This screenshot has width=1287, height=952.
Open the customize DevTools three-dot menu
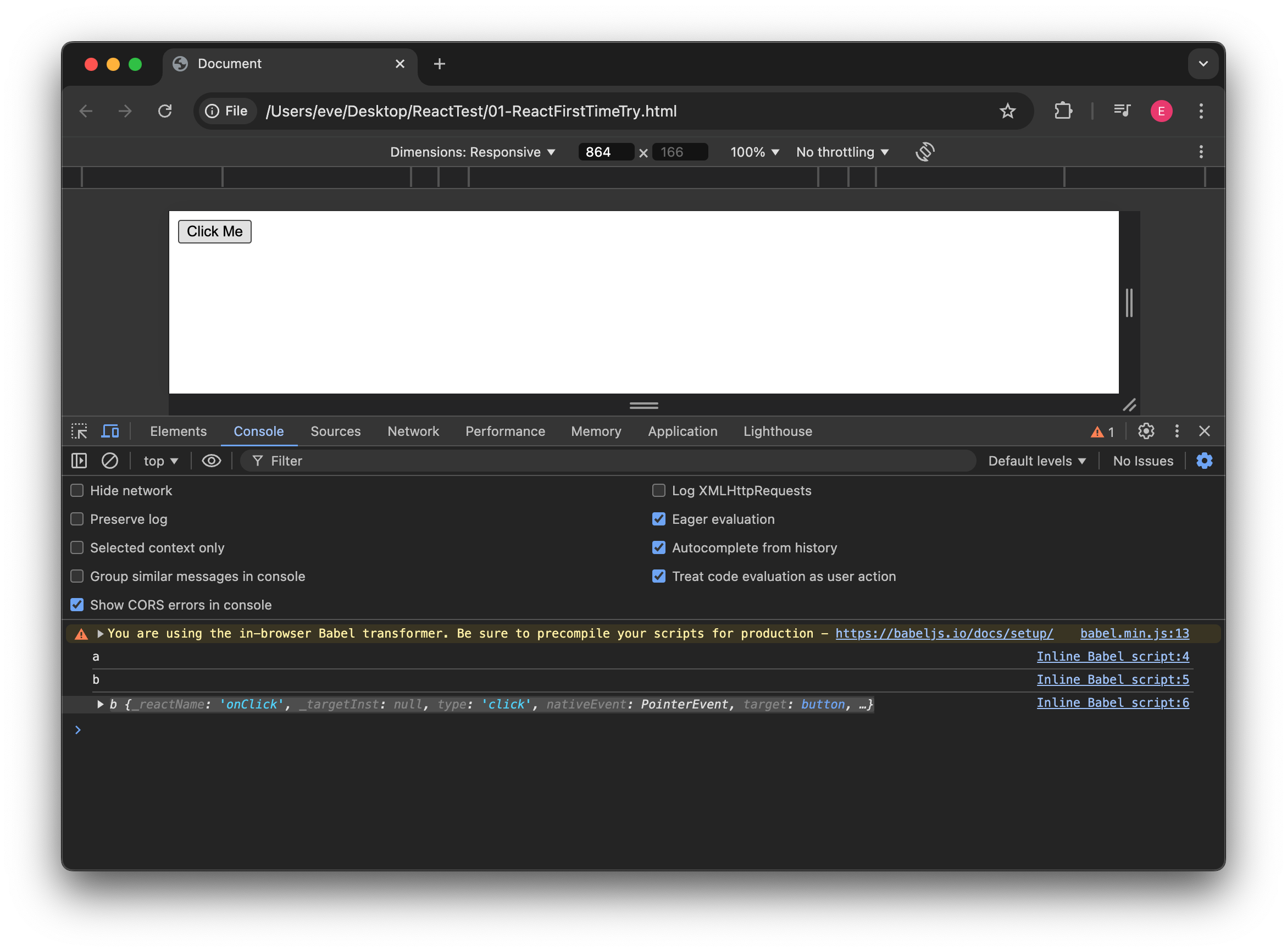[x=1177, y=431]
